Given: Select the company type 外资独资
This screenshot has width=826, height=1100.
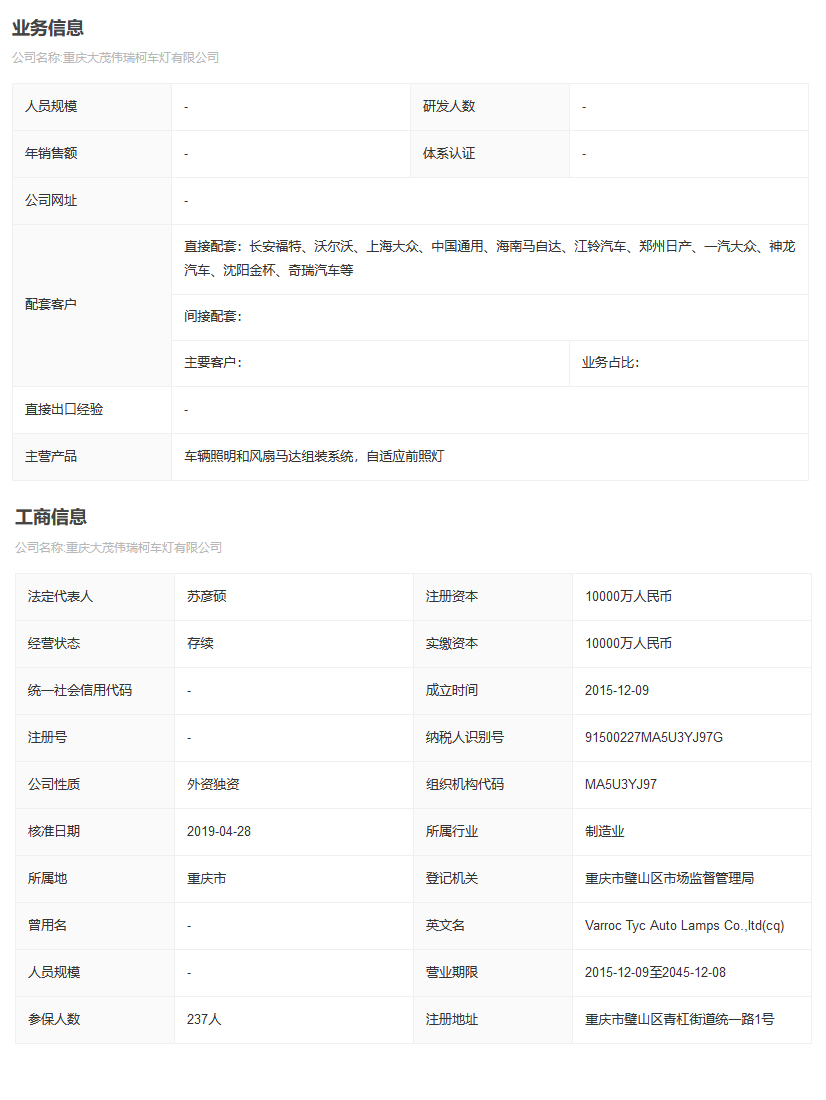Looking at the screenshot, I should [213, 784].
